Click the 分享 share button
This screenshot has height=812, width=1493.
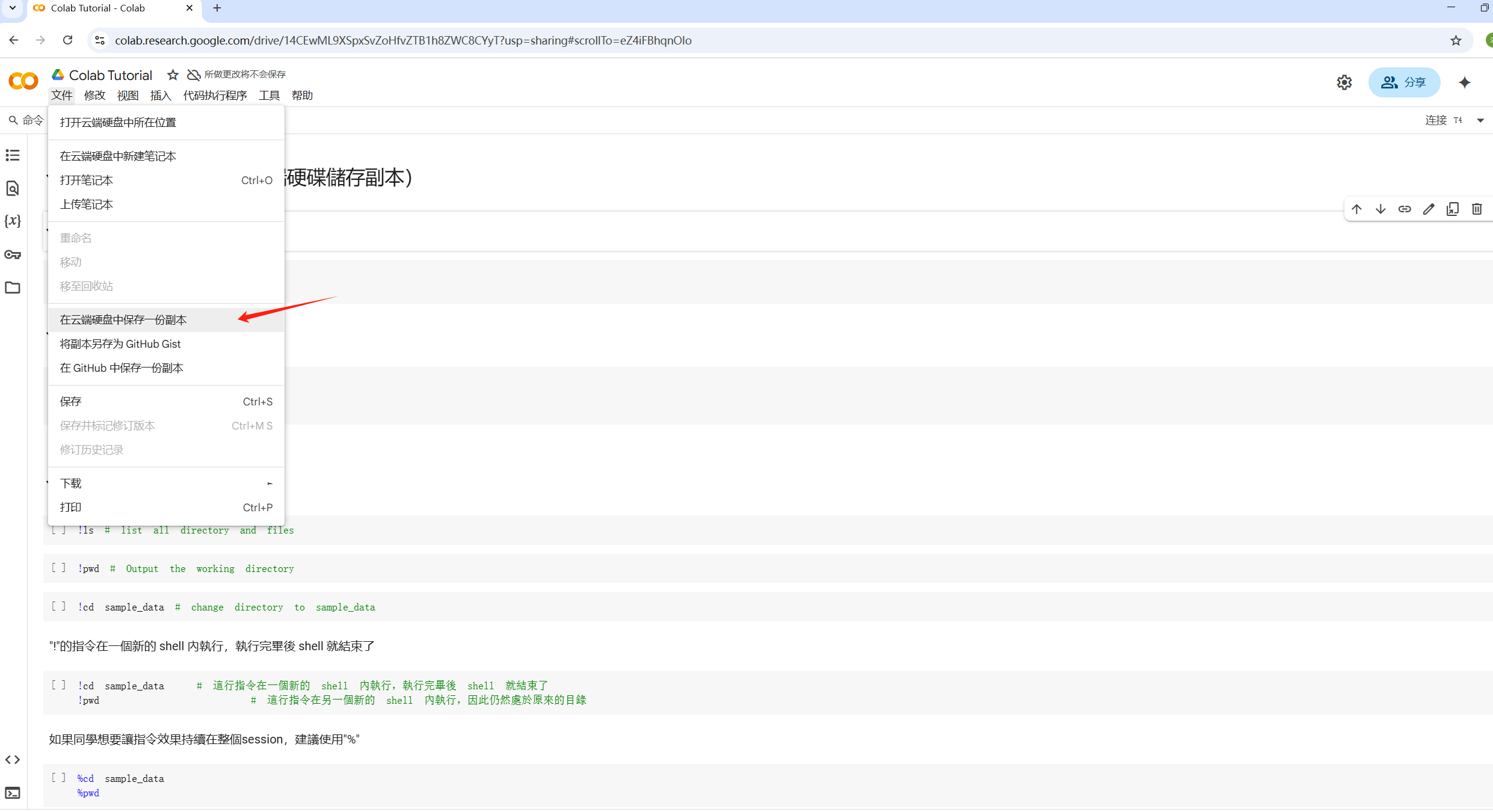click(x=1404, y=82)
